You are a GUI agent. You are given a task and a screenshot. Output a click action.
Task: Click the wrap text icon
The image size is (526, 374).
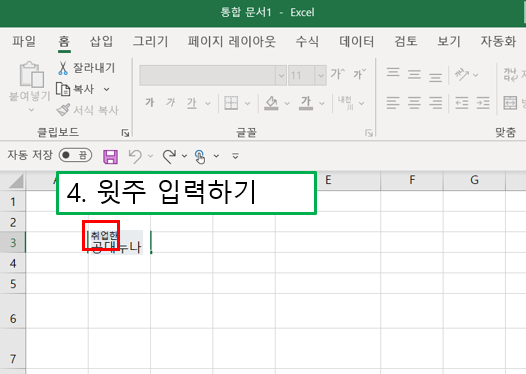pos(510,74)
